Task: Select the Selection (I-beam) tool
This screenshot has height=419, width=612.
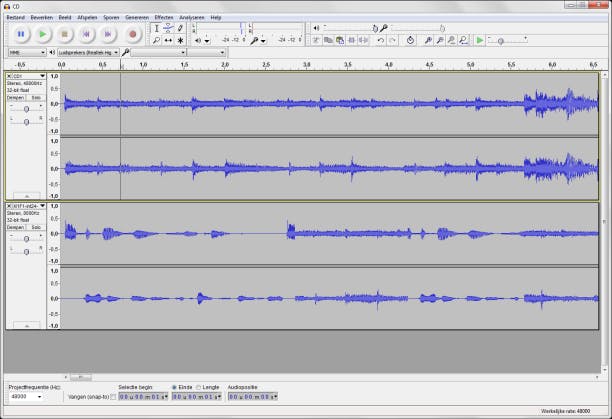Action: point(156,28)
